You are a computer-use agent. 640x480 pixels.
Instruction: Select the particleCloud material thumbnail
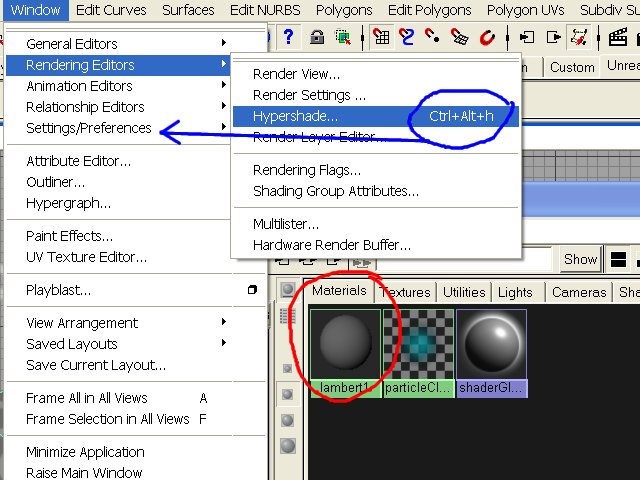coord(418,344)
